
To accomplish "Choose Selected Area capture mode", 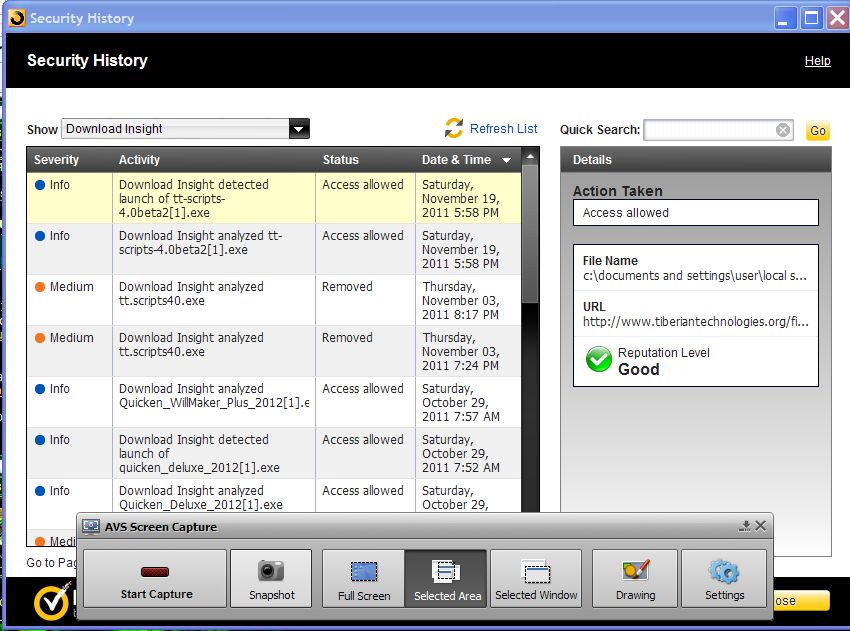I will (446, 578).
